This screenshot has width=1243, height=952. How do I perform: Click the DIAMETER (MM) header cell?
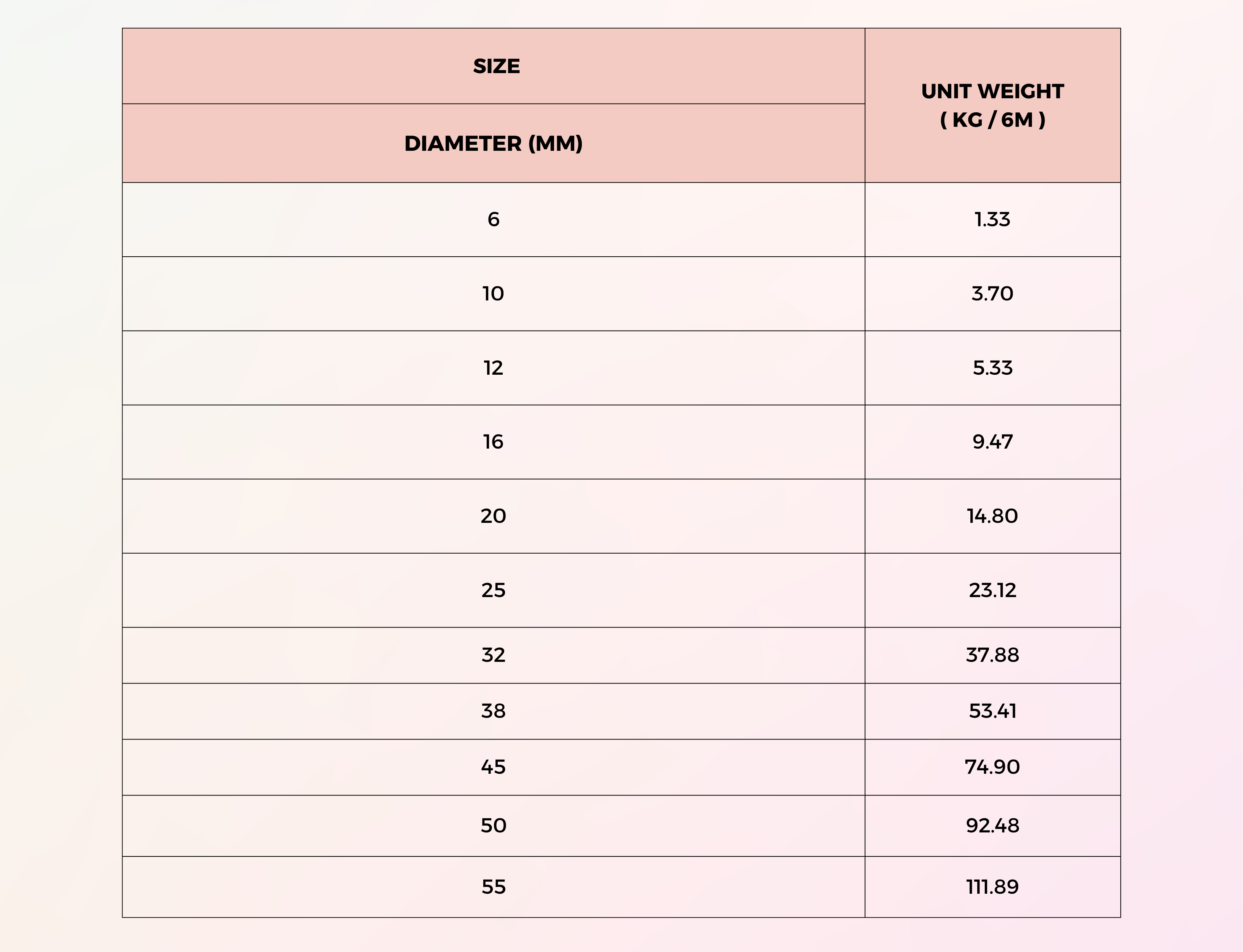tap(493, 143)
